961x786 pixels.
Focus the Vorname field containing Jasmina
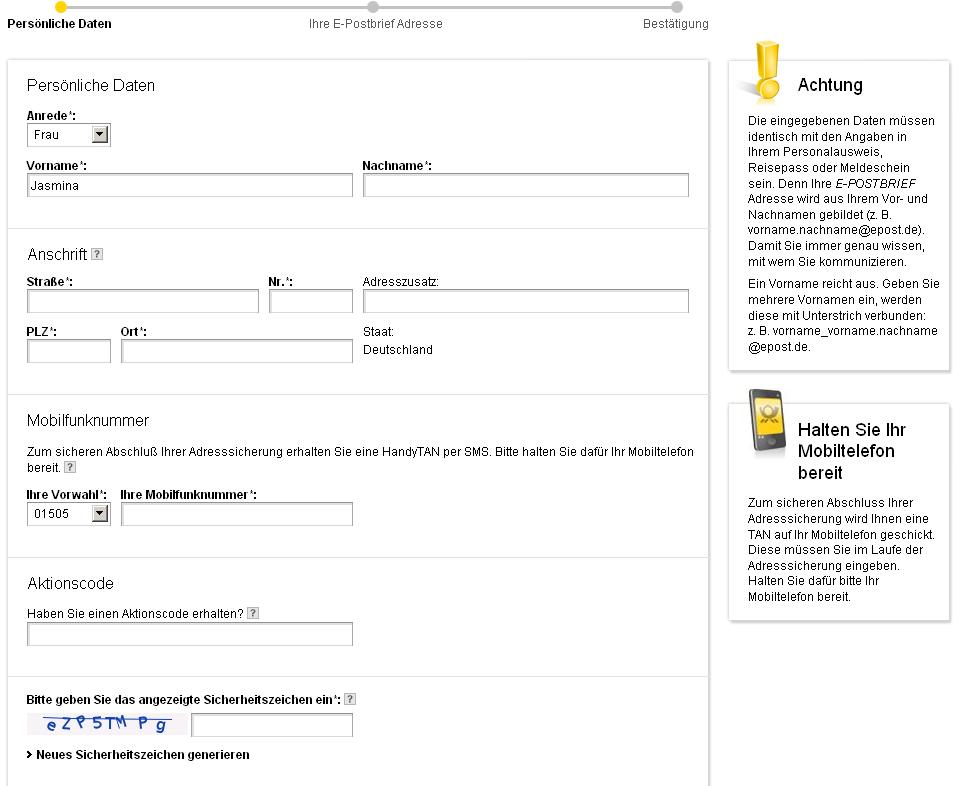coord(190,185)
